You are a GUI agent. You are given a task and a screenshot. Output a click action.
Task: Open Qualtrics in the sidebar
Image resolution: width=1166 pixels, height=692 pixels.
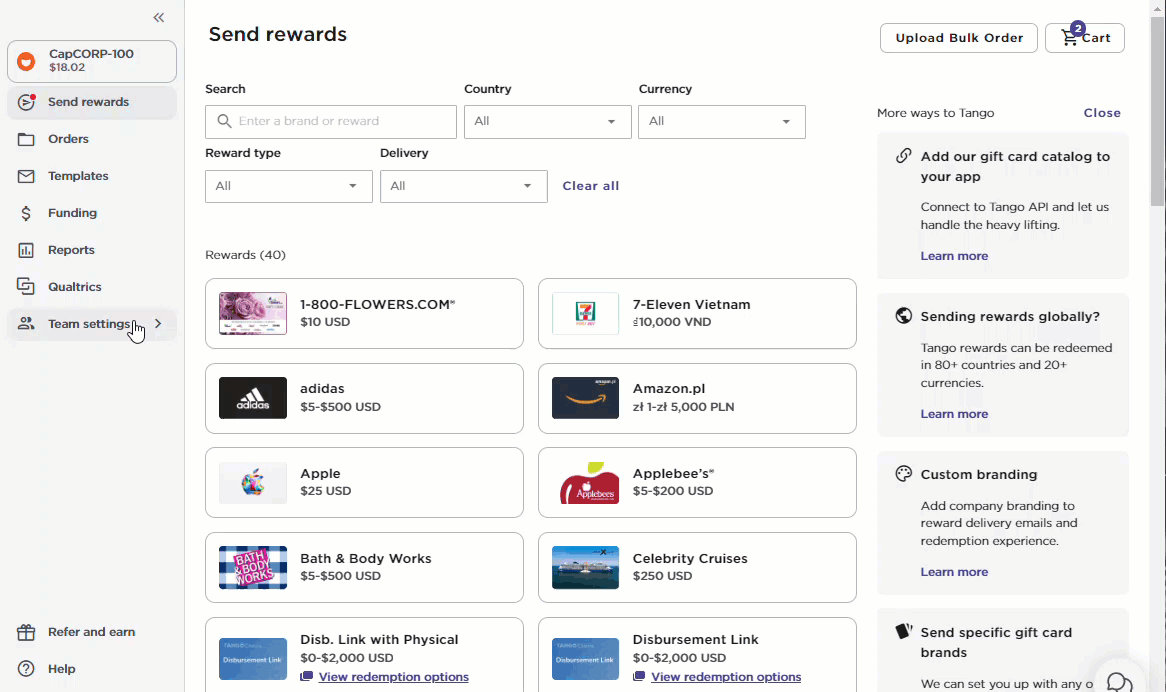pos(74,287)
